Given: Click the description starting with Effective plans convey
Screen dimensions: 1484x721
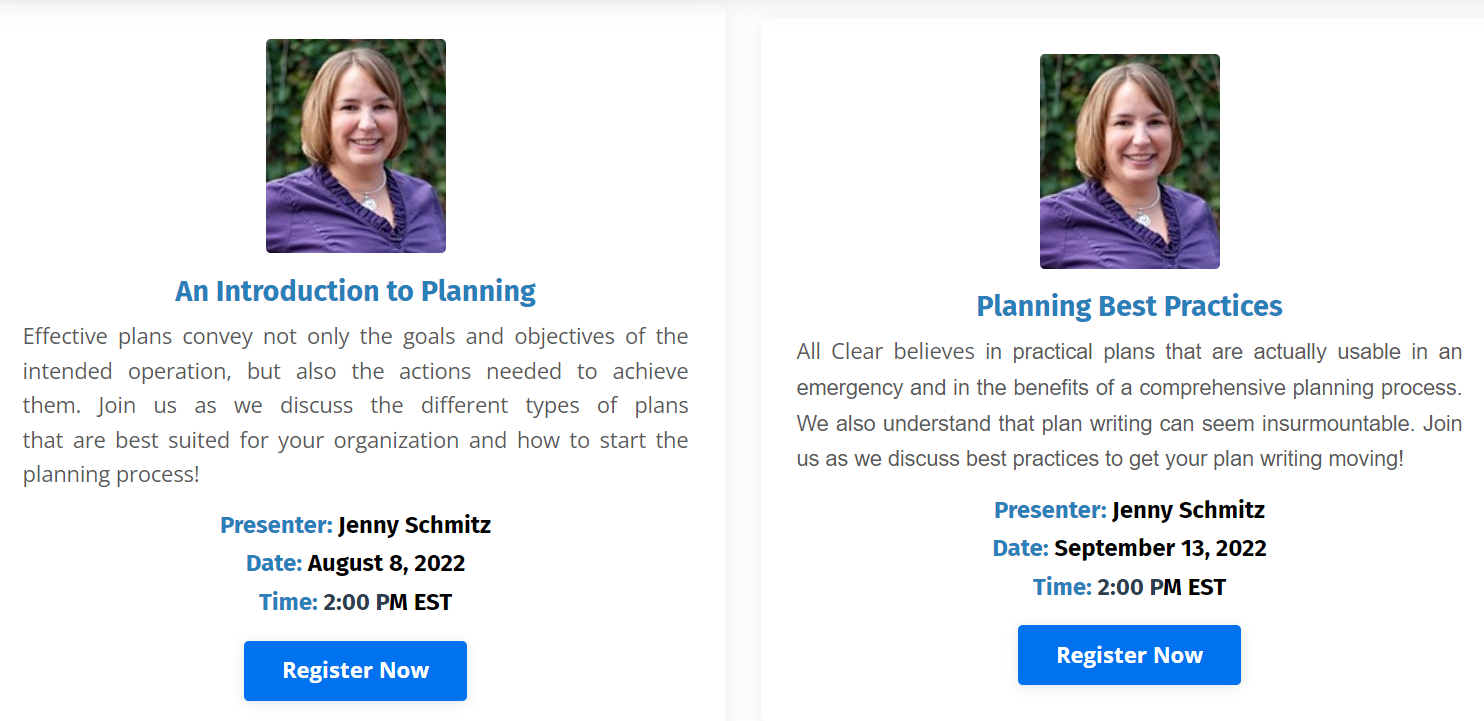Looking at the screenshot, I should (x=355, y=405).
